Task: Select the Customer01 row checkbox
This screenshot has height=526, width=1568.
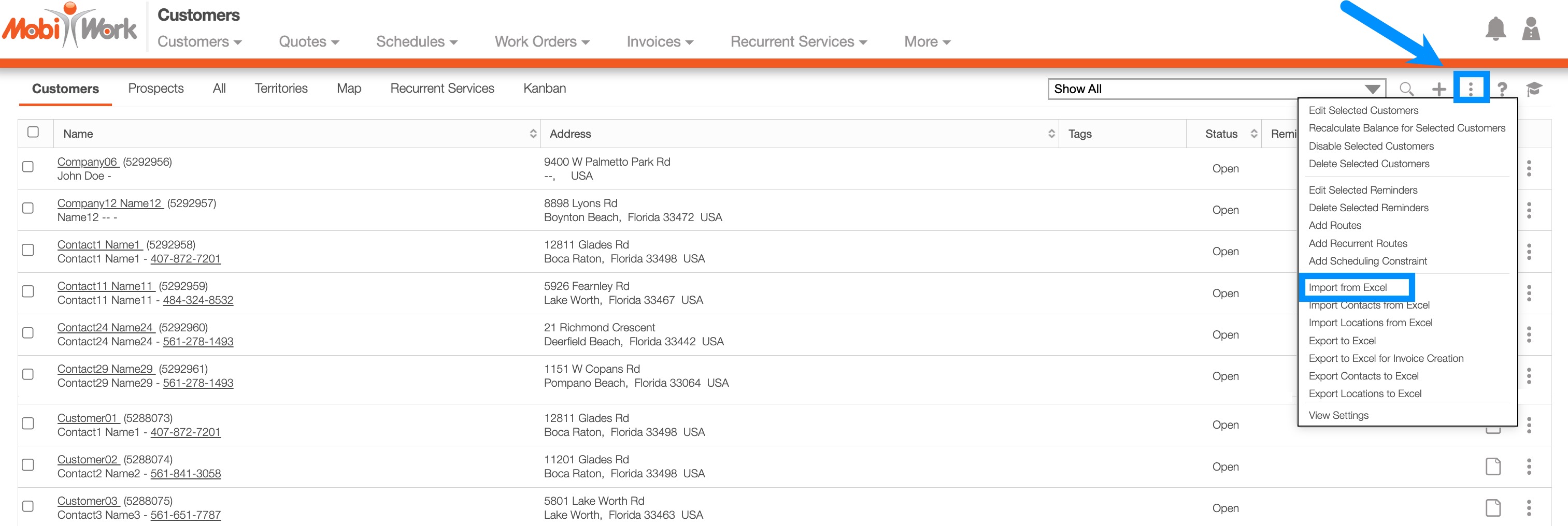Action: (x=28, y=423)
